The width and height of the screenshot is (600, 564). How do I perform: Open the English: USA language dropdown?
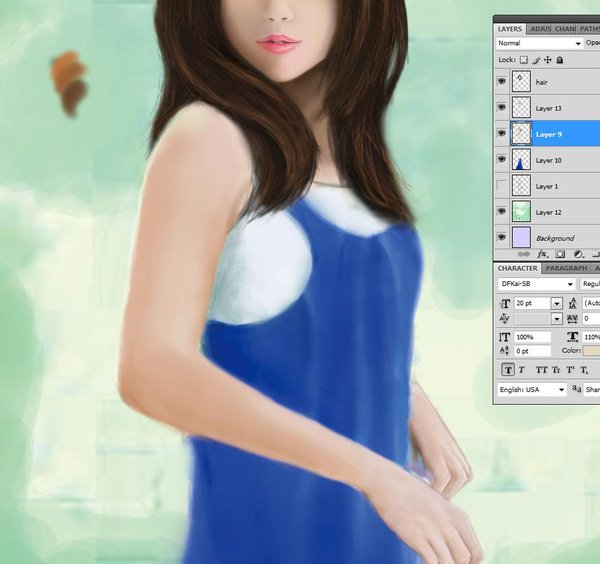point(532,390)
